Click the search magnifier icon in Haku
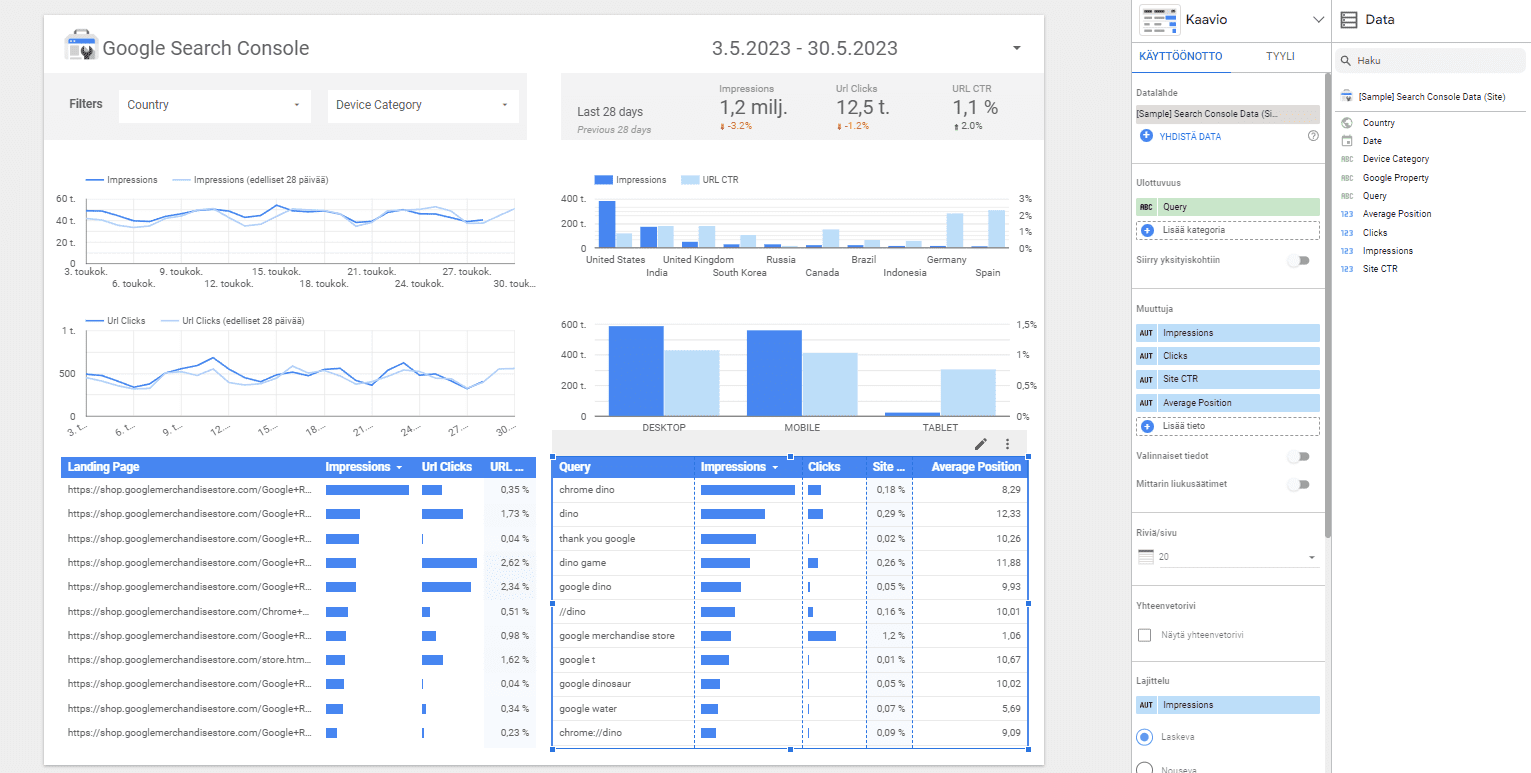The width and height of the screenshot is (1531, 773). pyautogui.click(x=1347, y=60)
